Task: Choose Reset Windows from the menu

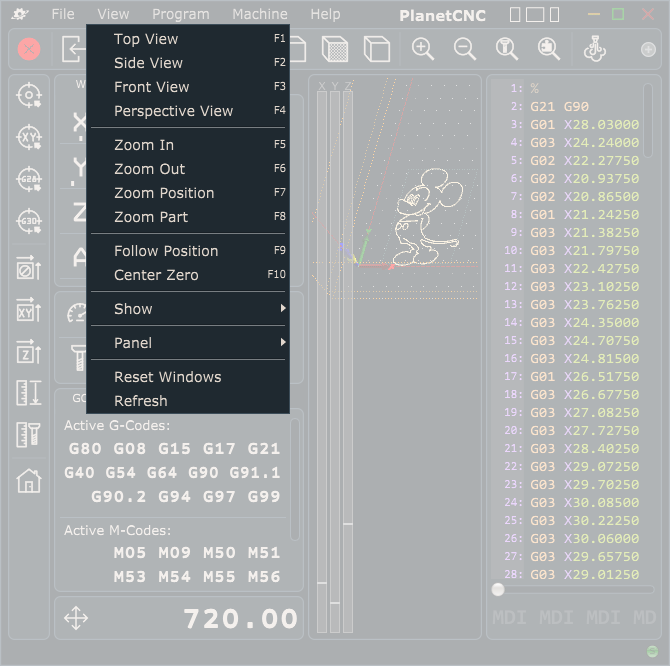Action: point(167,377)
